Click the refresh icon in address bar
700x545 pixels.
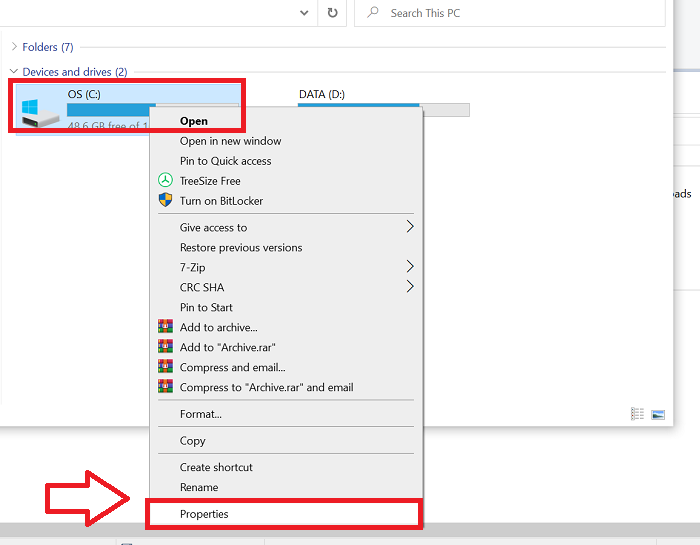pos(332,13)
